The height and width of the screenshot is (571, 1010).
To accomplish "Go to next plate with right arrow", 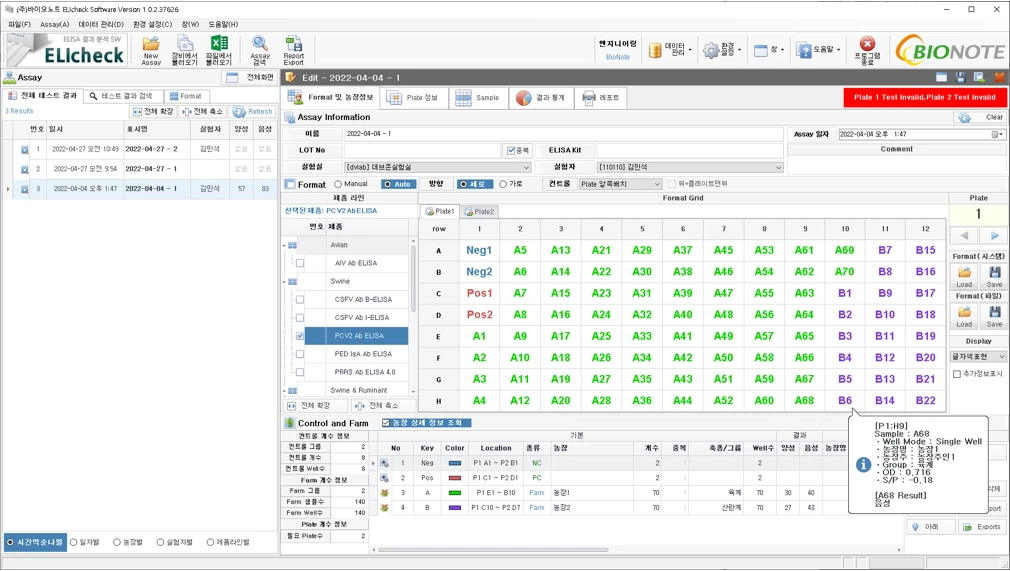I will coord(994,235).
